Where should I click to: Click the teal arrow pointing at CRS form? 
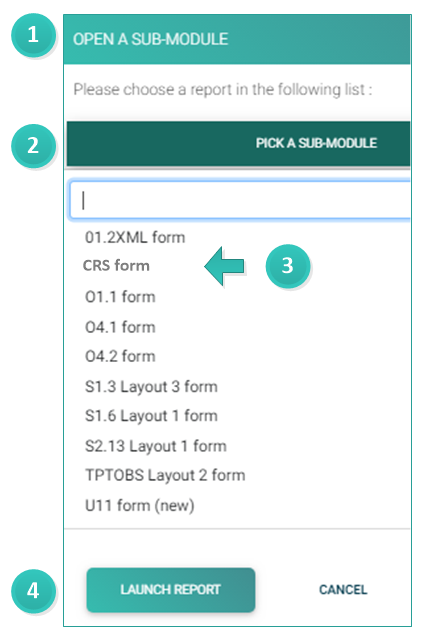pyautogui.click(x=225, y=266)
